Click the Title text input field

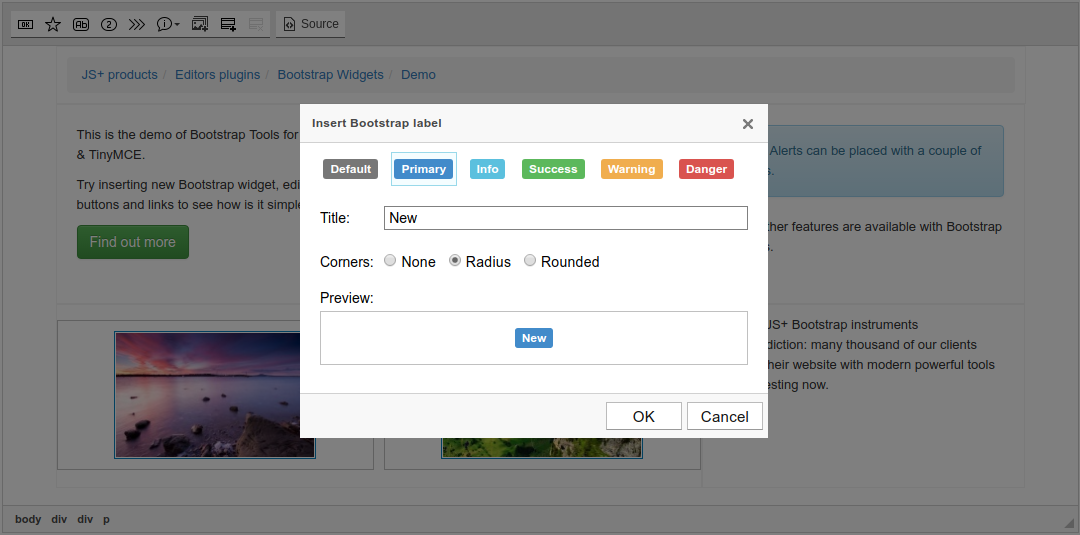pyautogui.click(x=565, y=218)
